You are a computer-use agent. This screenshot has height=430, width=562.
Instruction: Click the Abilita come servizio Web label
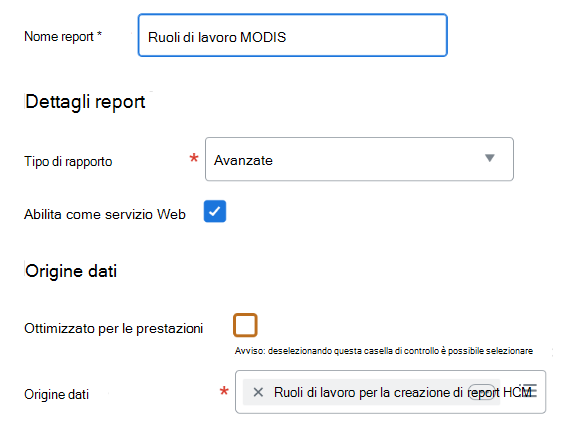coord(105,214)
